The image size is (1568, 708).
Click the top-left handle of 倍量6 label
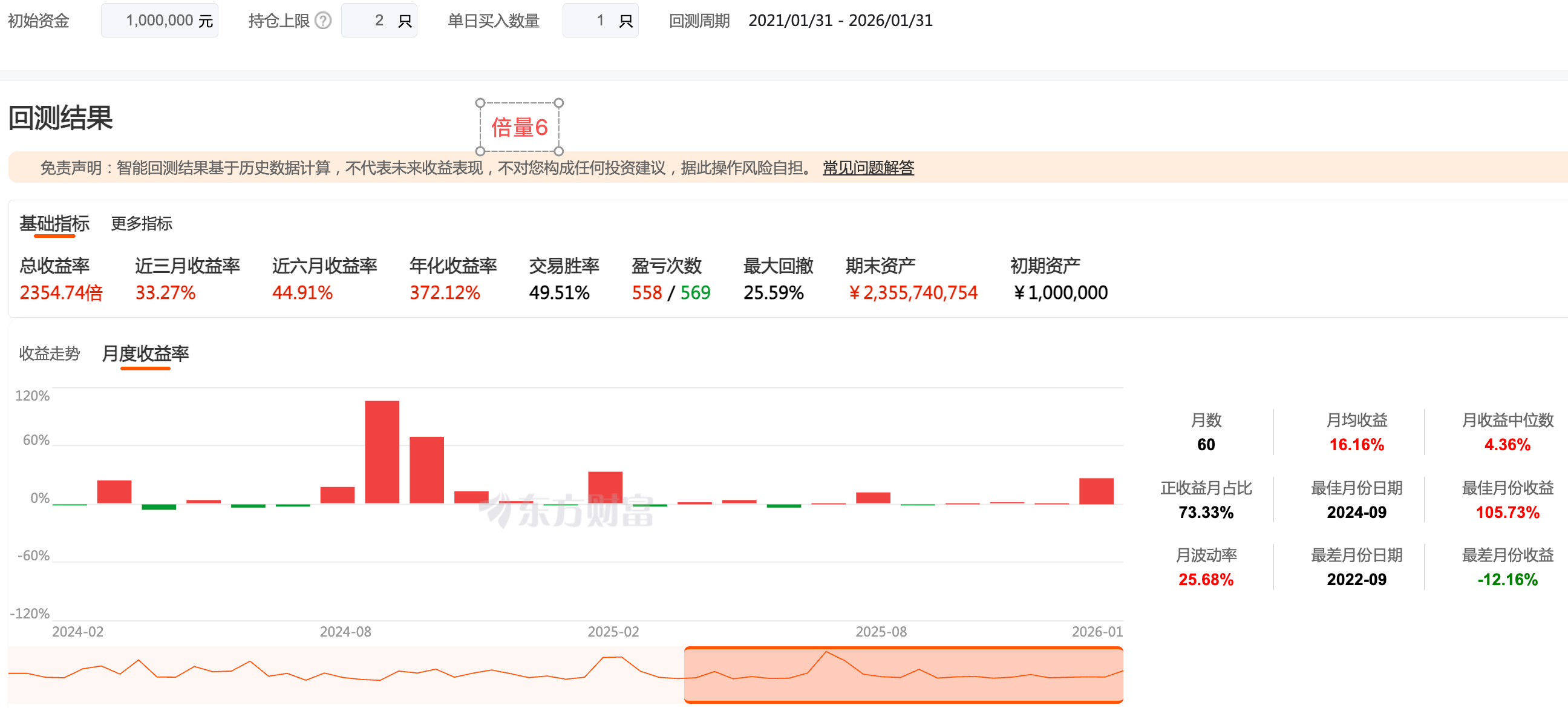(480, 103)
